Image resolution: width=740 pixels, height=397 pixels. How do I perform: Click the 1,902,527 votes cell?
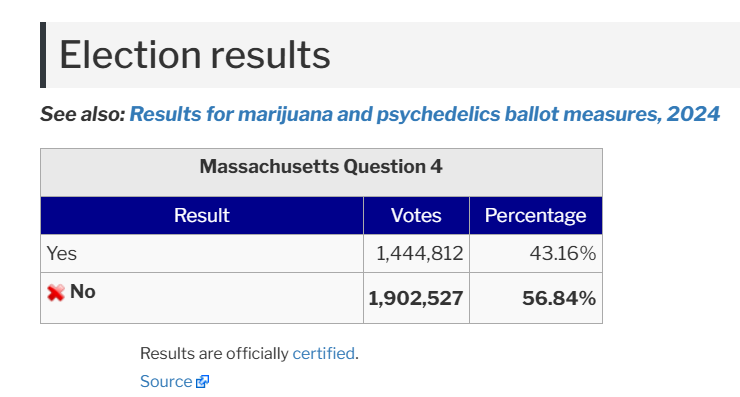pos(416,298)
